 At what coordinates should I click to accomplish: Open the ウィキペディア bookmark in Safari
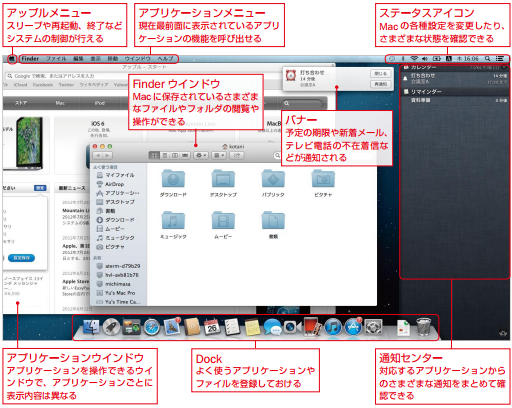(x=94, y=85)
